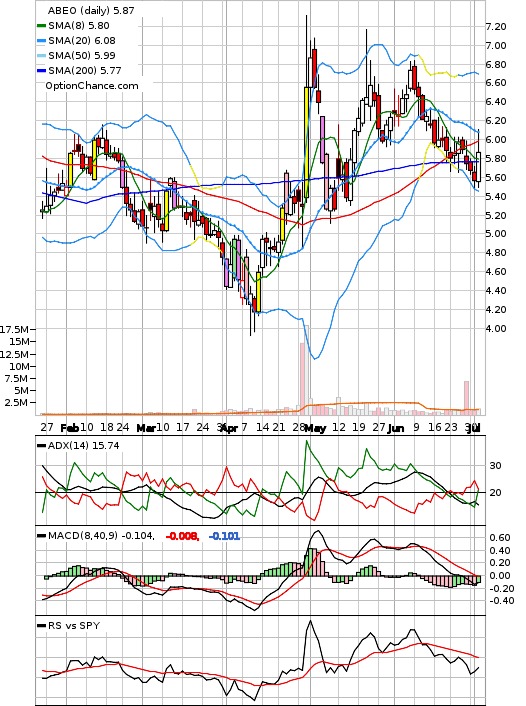
Task: Click the MACD 0.60 axis label
Action: [500, 538]
